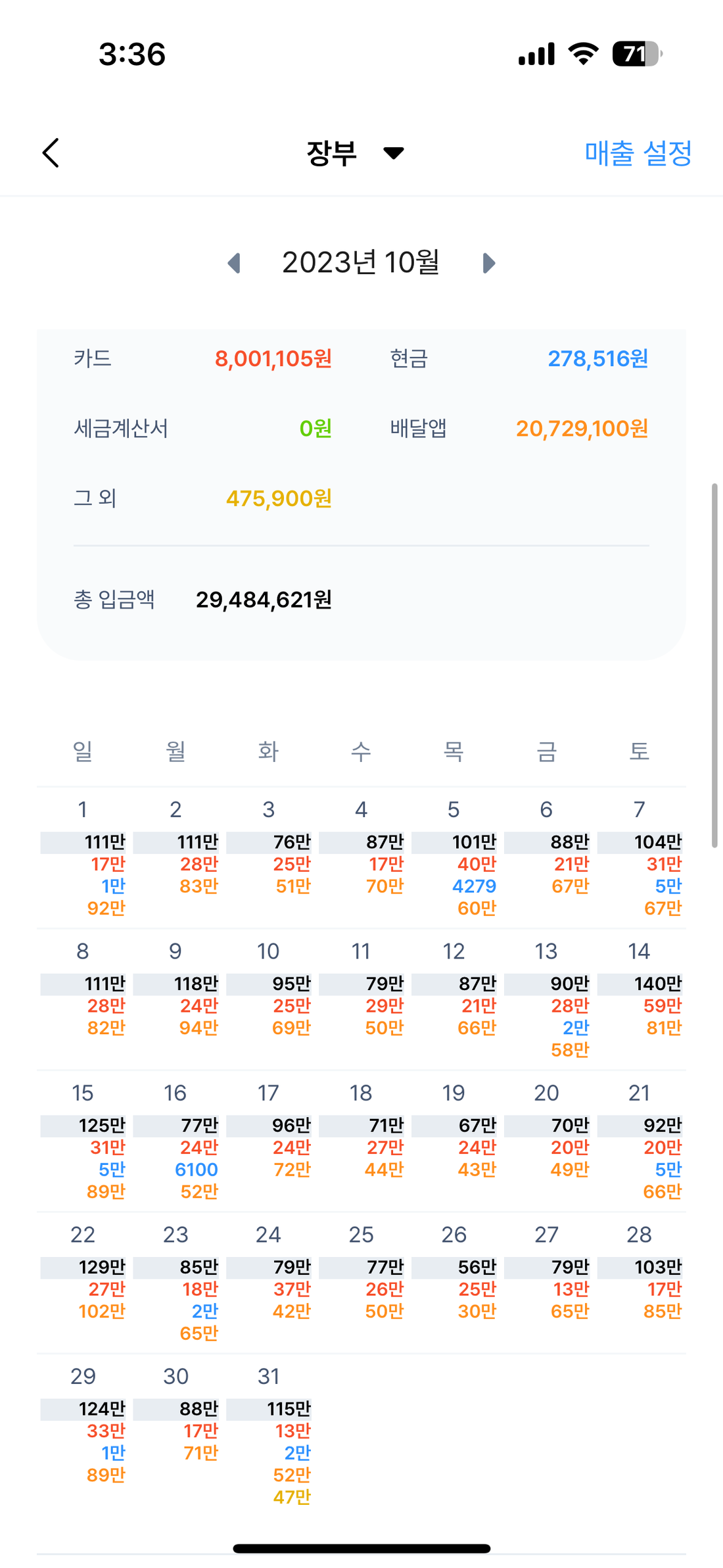Tap the back arrow icon
This screenshot has width=723, height=1568.
tap(51, 153)
